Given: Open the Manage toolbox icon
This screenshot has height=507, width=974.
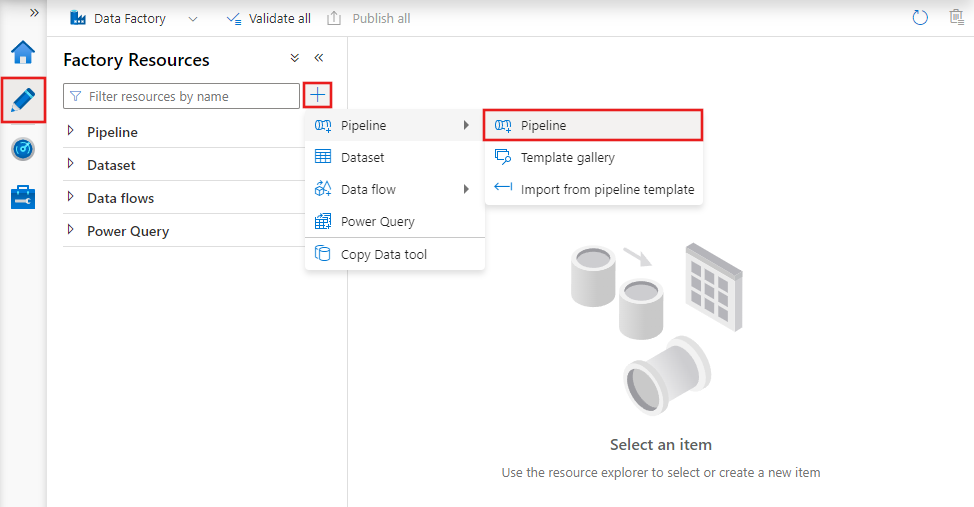Looking at the screenshot, I should pos(23,197).
